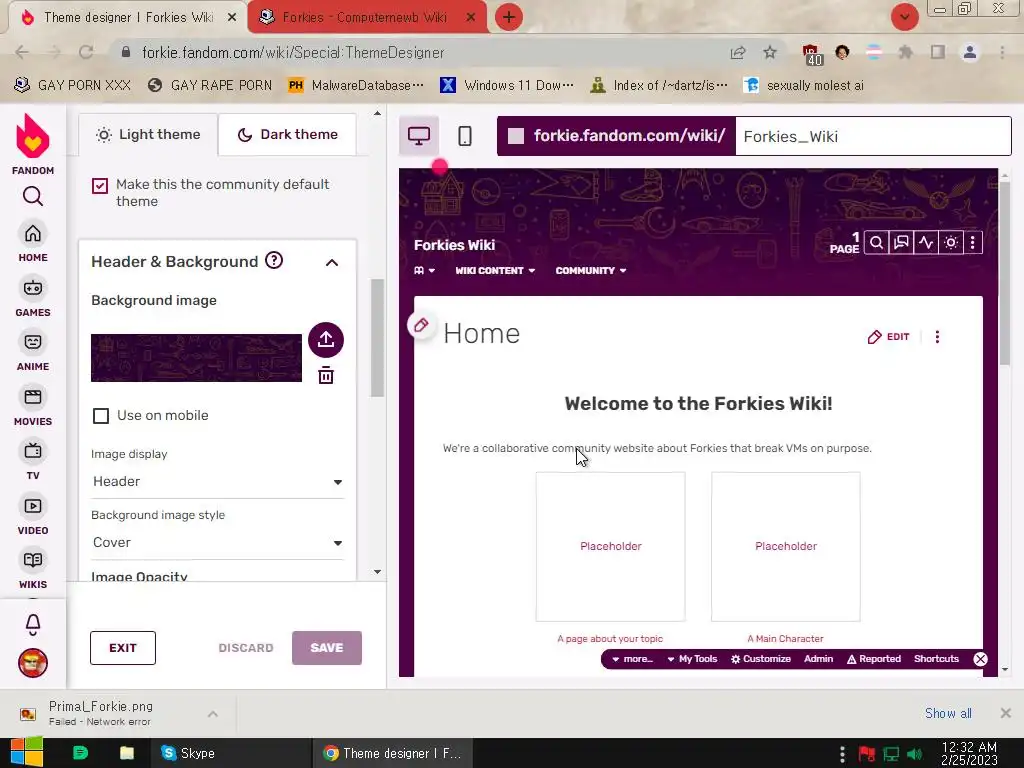The height and width of the screenshot is (768, 1024).
Task: Expand the download item options chevron
Action: tap(213, 714)
